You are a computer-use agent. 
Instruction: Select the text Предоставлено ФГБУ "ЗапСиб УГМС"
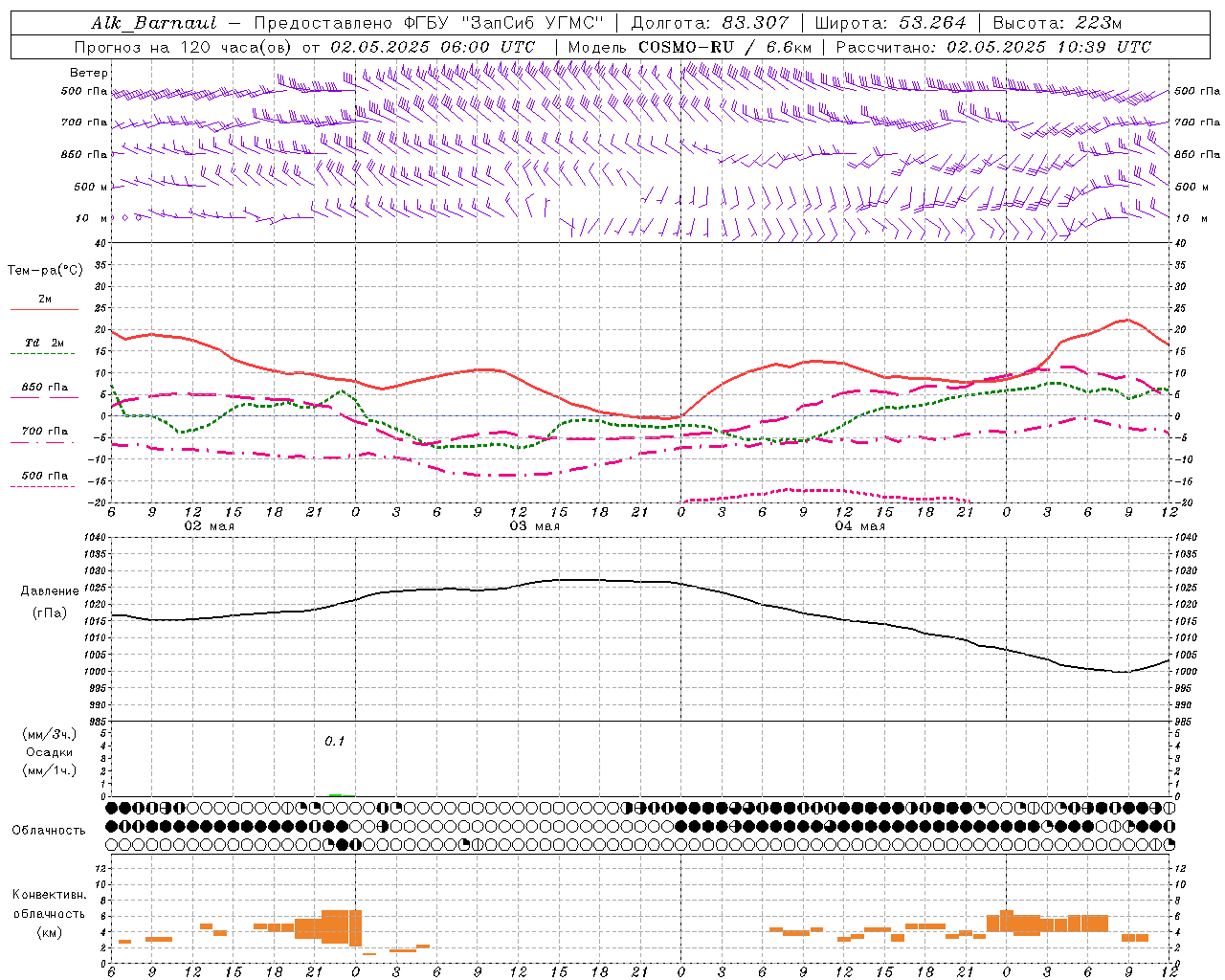click(429, 23)
